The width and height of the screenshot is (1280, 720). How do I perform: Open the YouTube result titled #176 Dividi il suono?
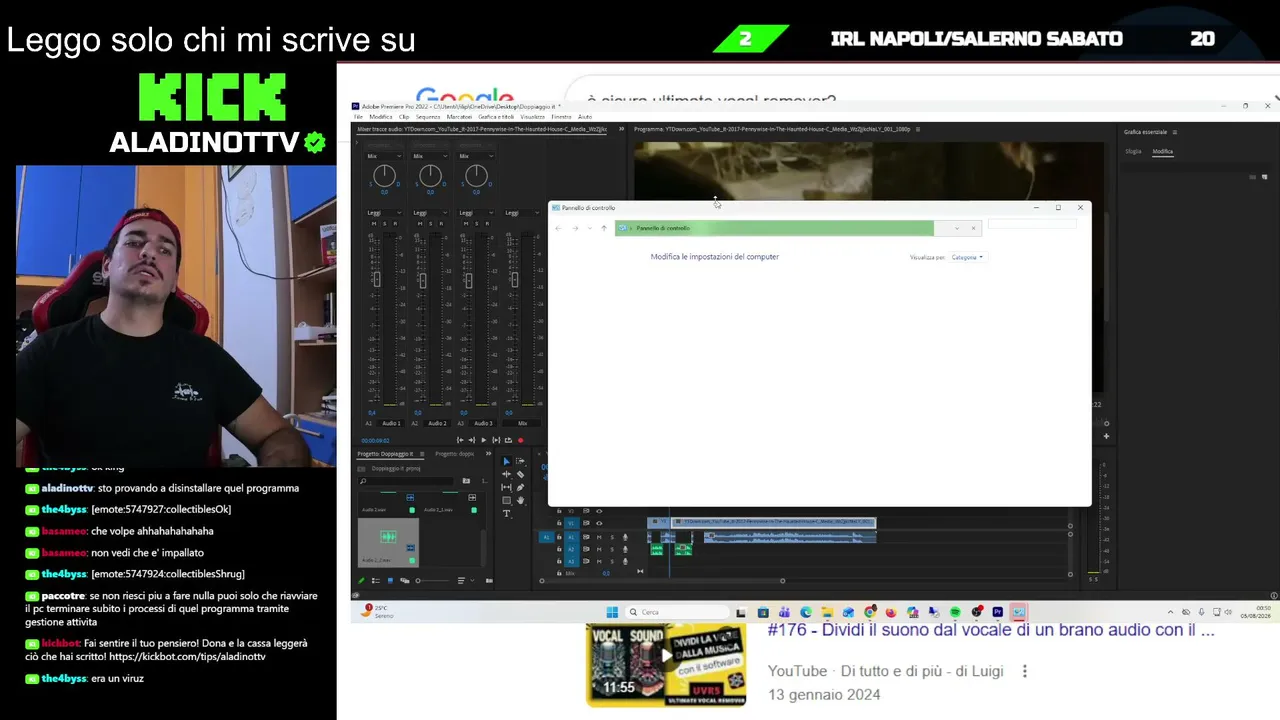point(991,630)
